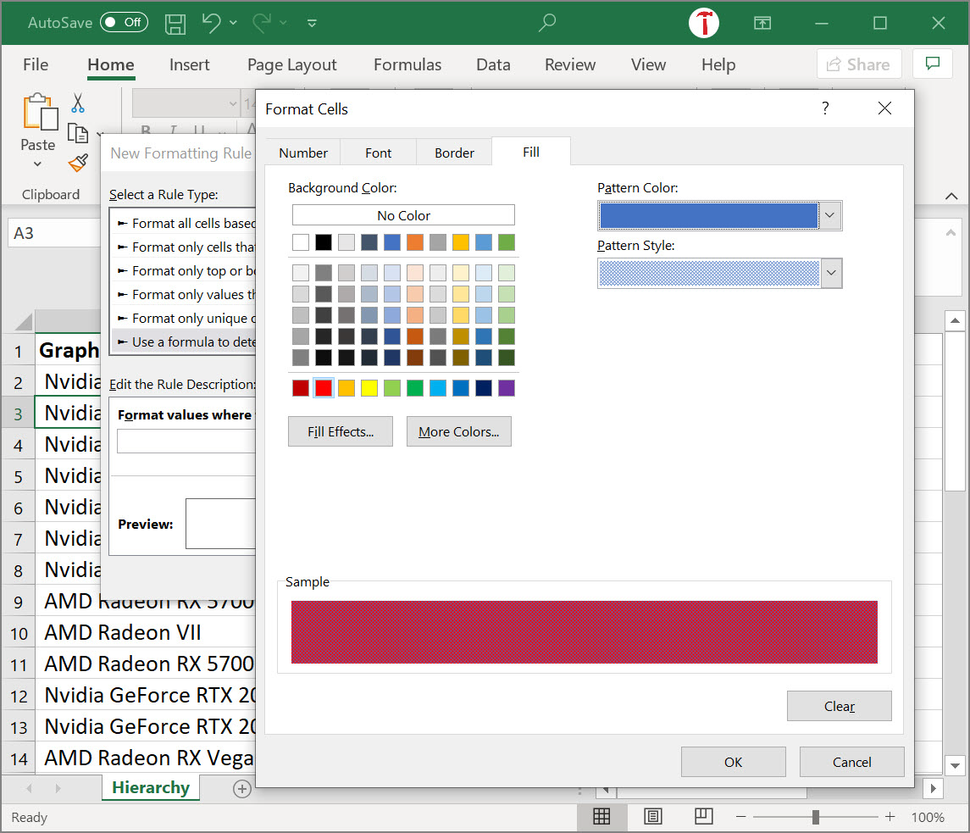This screenshot has width=970, height=833.
Task: Click the Undo arrow icon
Action: (211, 23)
